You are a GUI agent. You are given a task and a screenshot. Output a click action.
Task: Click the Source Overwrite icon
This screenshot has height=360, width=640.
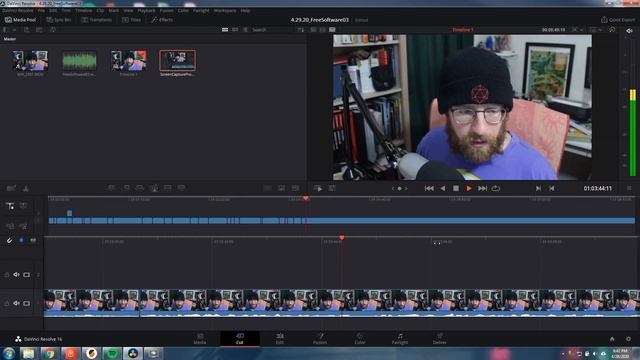pos(181,188)
